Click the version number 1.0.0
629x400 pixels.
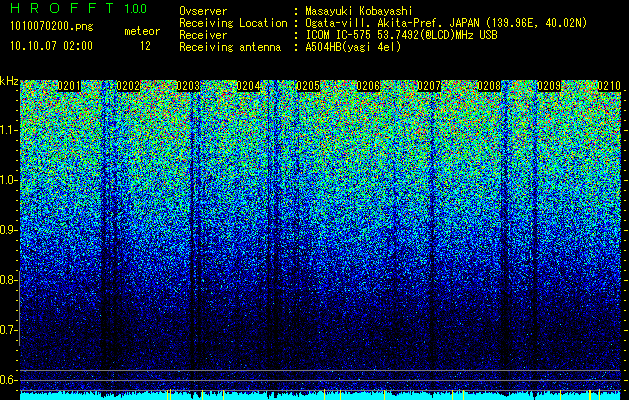[136, 8]
